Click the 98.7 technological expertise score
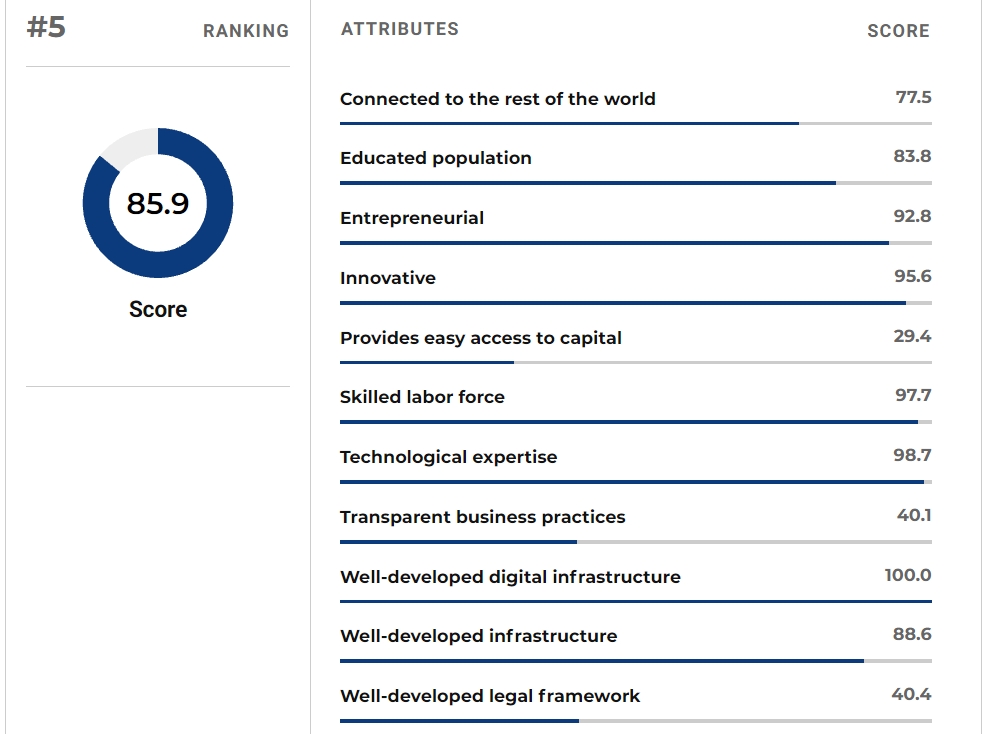This screenshot has width=991, height=734. 912,455
